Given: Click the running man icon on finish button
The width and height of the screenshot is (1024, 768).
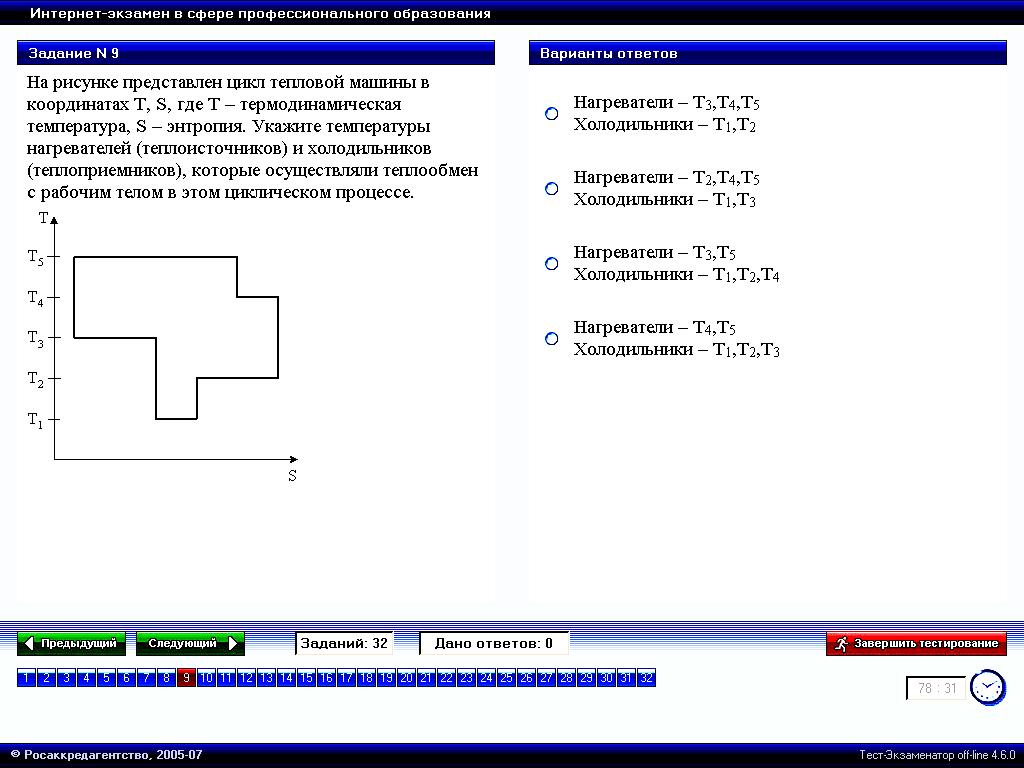Looking at the screenshot, I should [841, 644].
